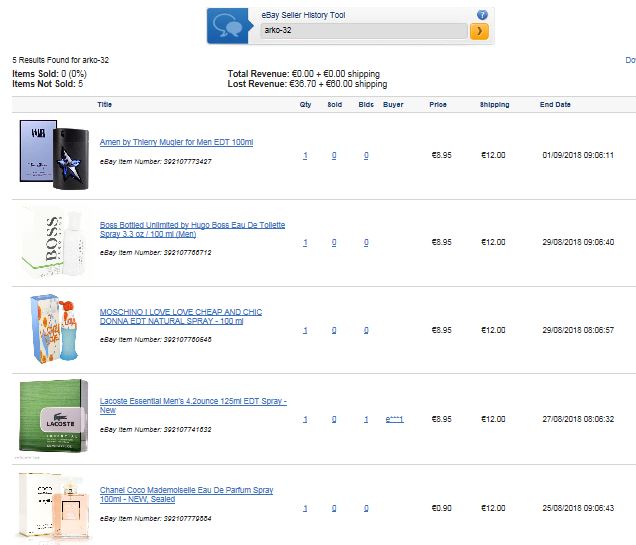Screen dimensions: 636x545
Task: Click the Boss Bottled product thumbnail
Action: 54,242
